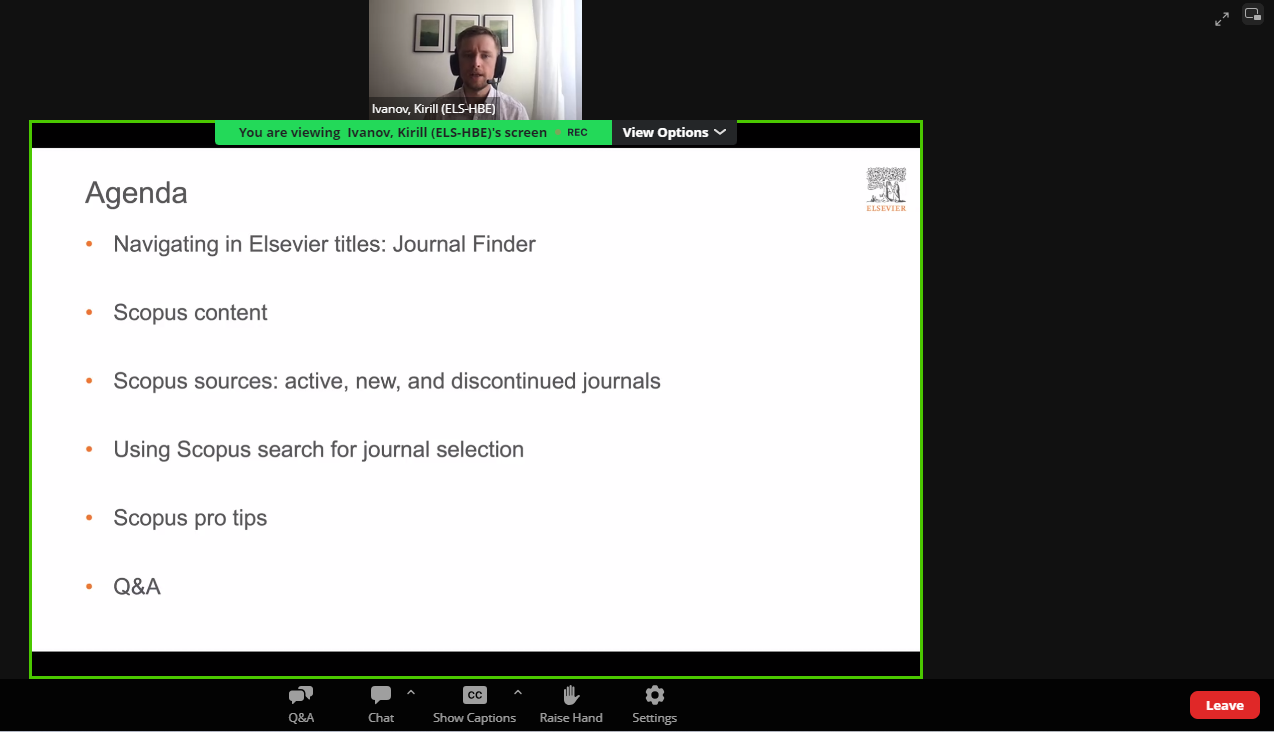This screenshot has height=732, width=1274.
Task: Click 'Navigating in Elsevier titles: Journal Finder'
Action: 324,244
